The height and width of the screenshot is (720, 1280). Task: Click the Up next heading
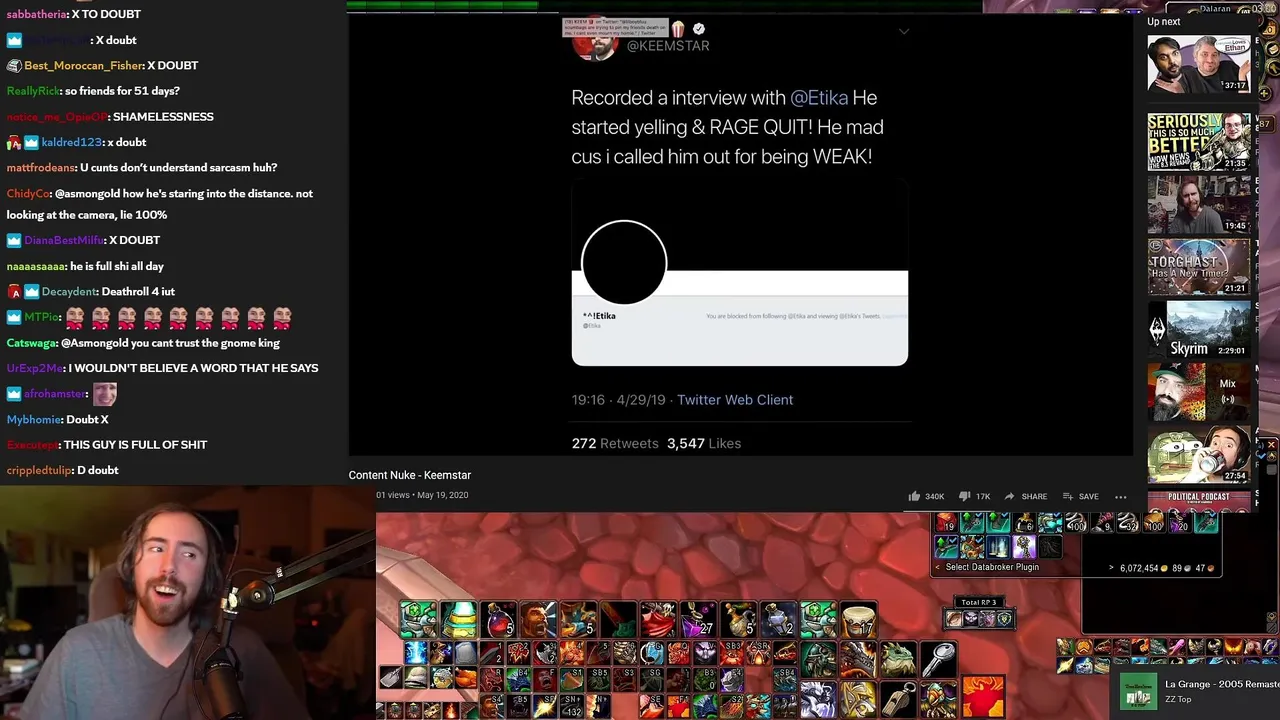pos(1163,21)
